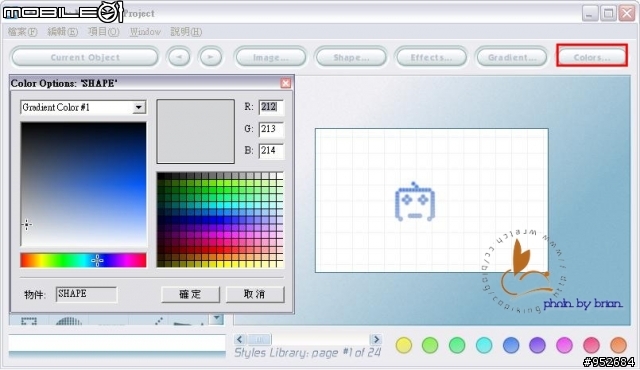Click the 物件 SHAPE text field
This screenshot has width=640, height=370.
point(86,294)
